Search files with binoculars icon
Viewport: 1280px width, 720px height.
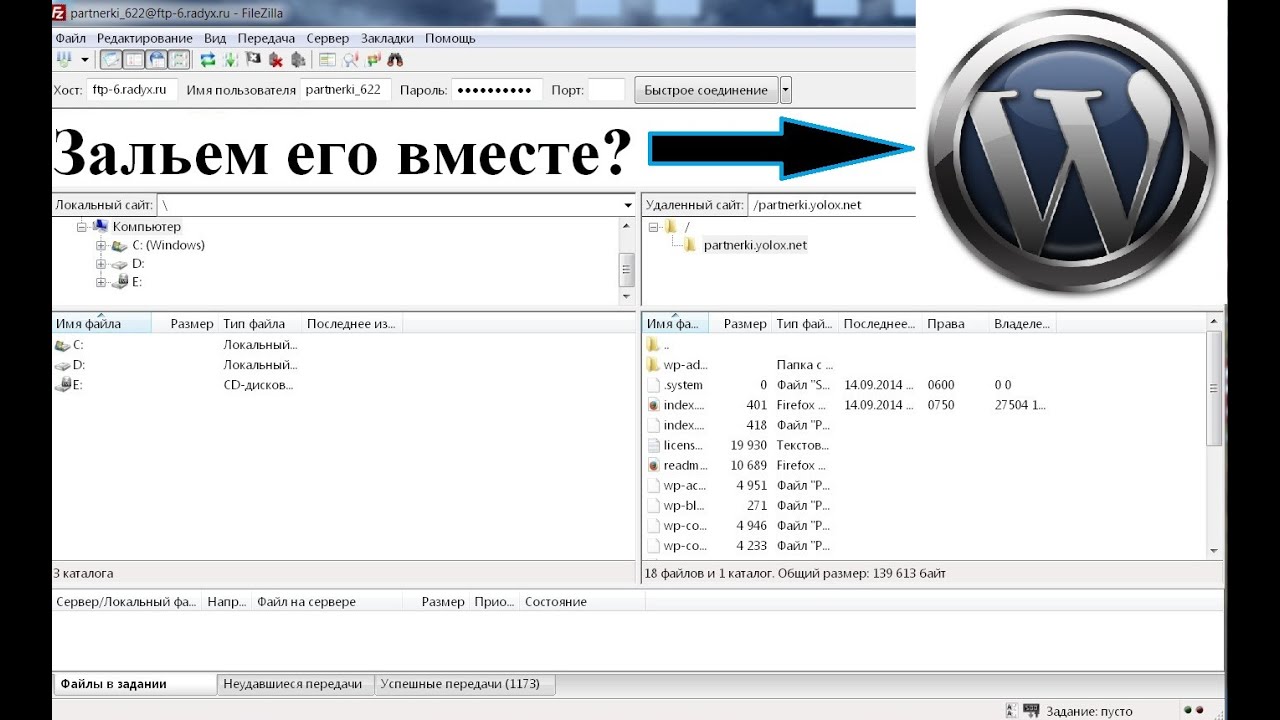click(395, 60)
